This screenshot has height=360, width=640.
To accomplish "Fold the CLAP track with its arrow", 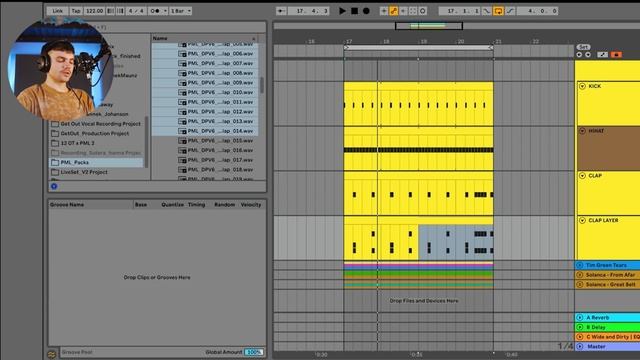I will (x=582, y=176).
